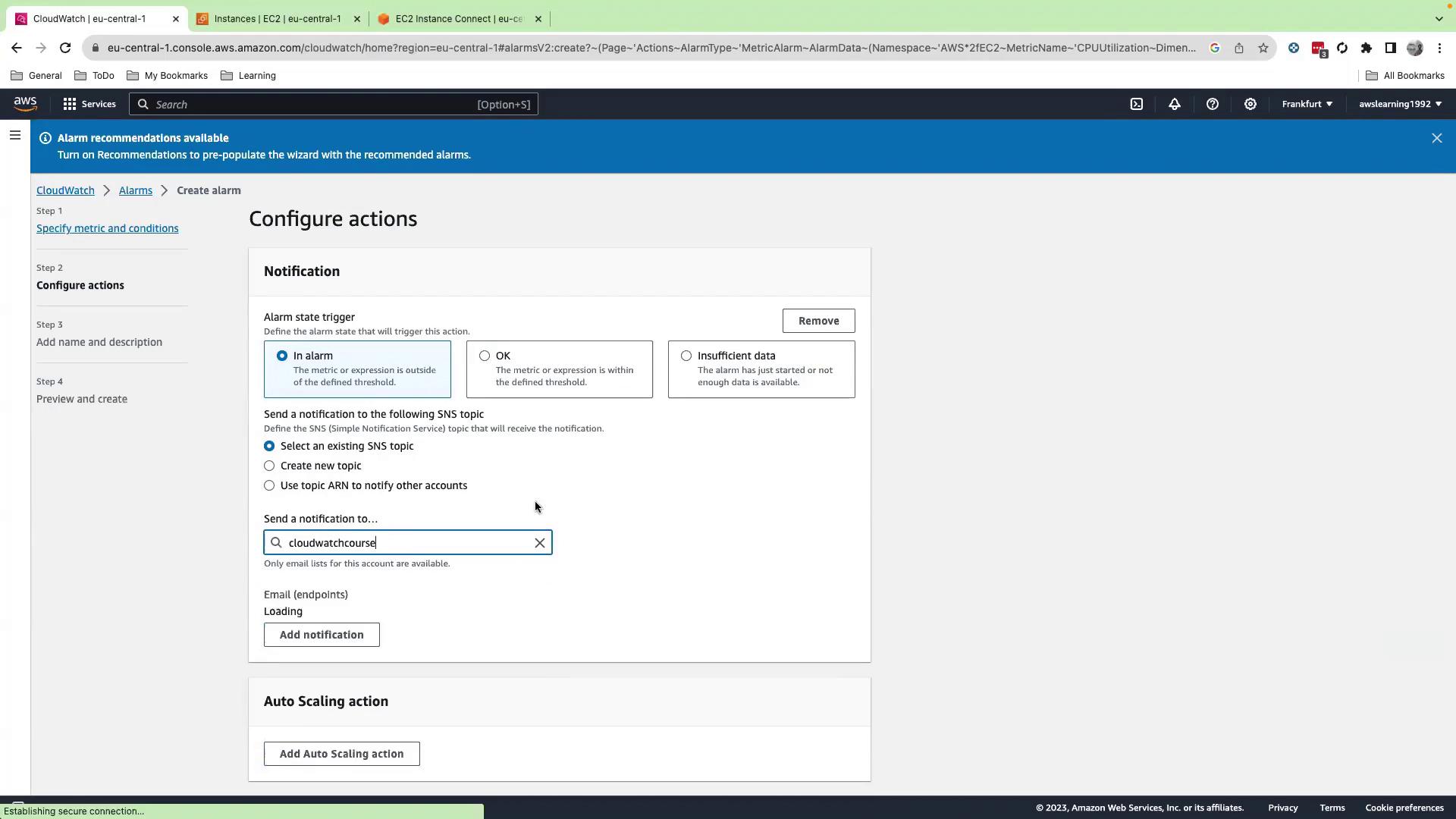The height and width of the screenshot is (819, 1456).
Task: Open the Alarms breadcrumb link
Action: pyautogui.click(x=135, y=190)
